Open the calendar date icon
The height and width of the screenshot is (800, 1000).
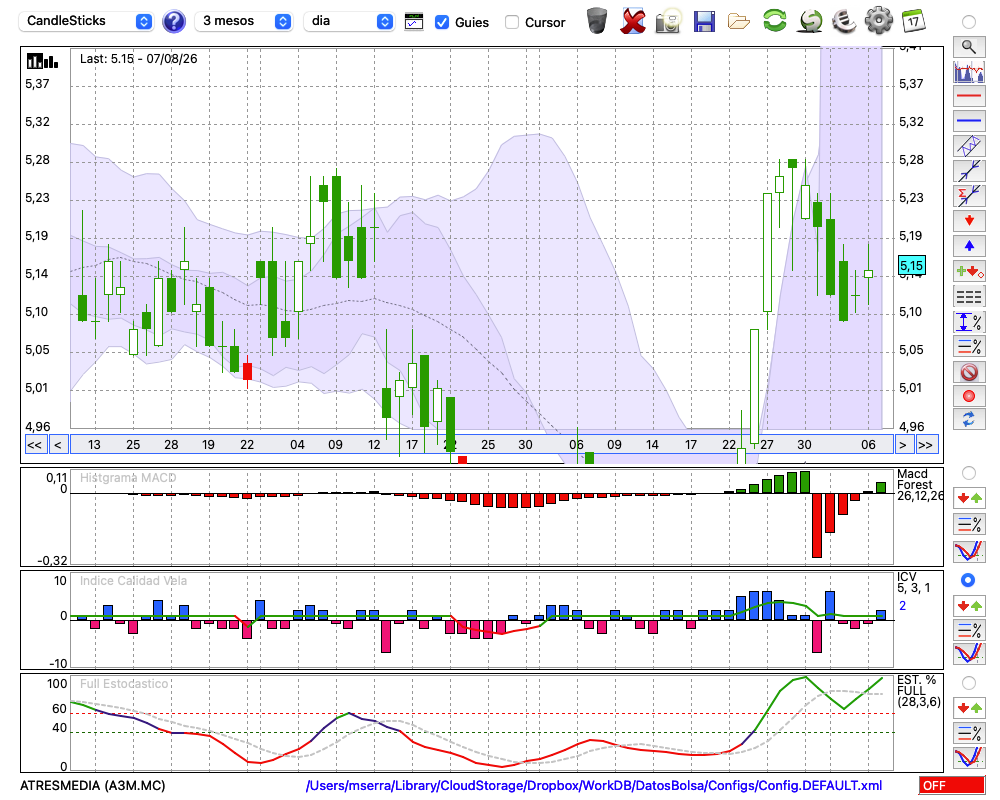point(913,21)
